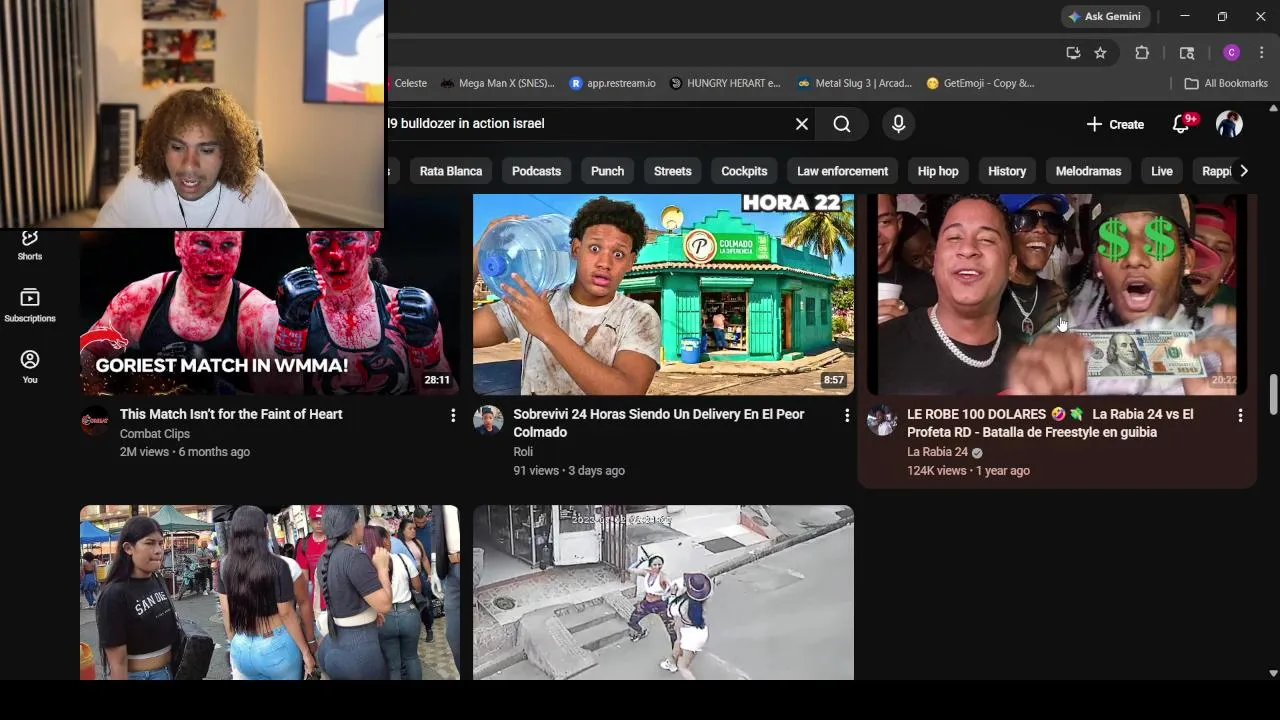
Task: Click the page vertical scrollbar thumb
Action: click(x=1273, y=394)
